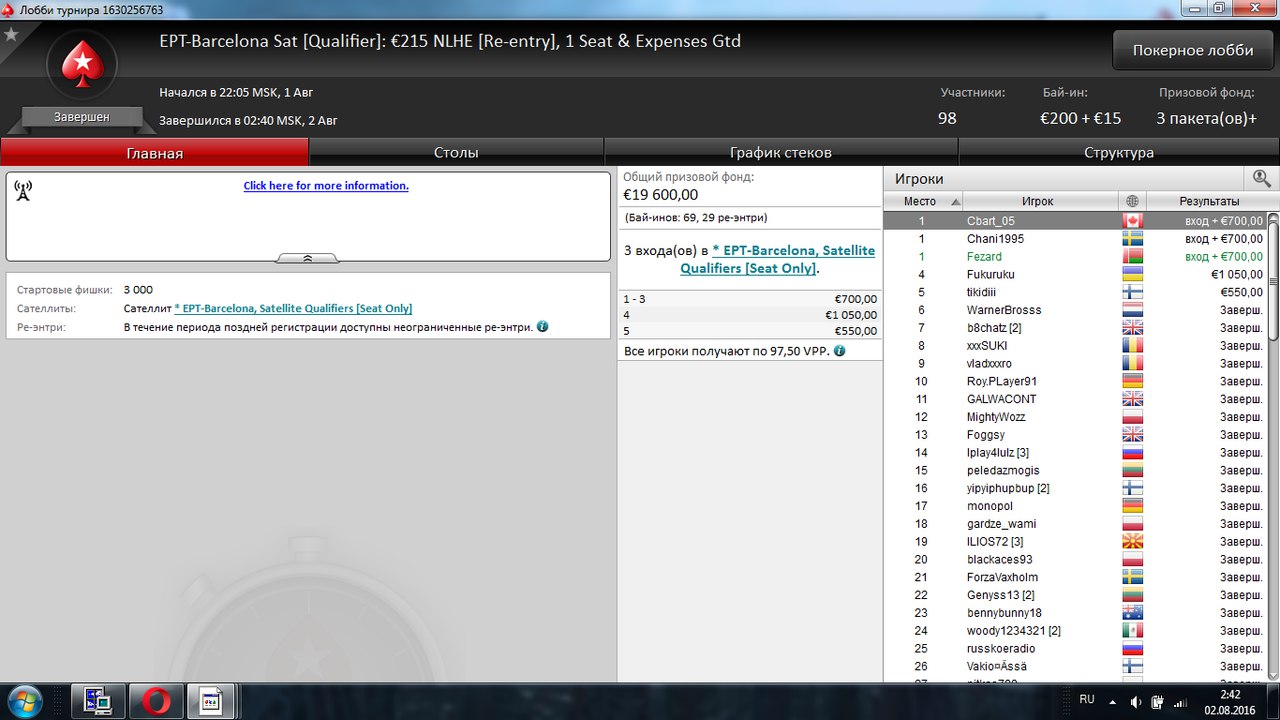This screenshot has height=720, width=1280.
Task: Click volume speaker icon in system tray
Action: click(x=1136, y=701)
